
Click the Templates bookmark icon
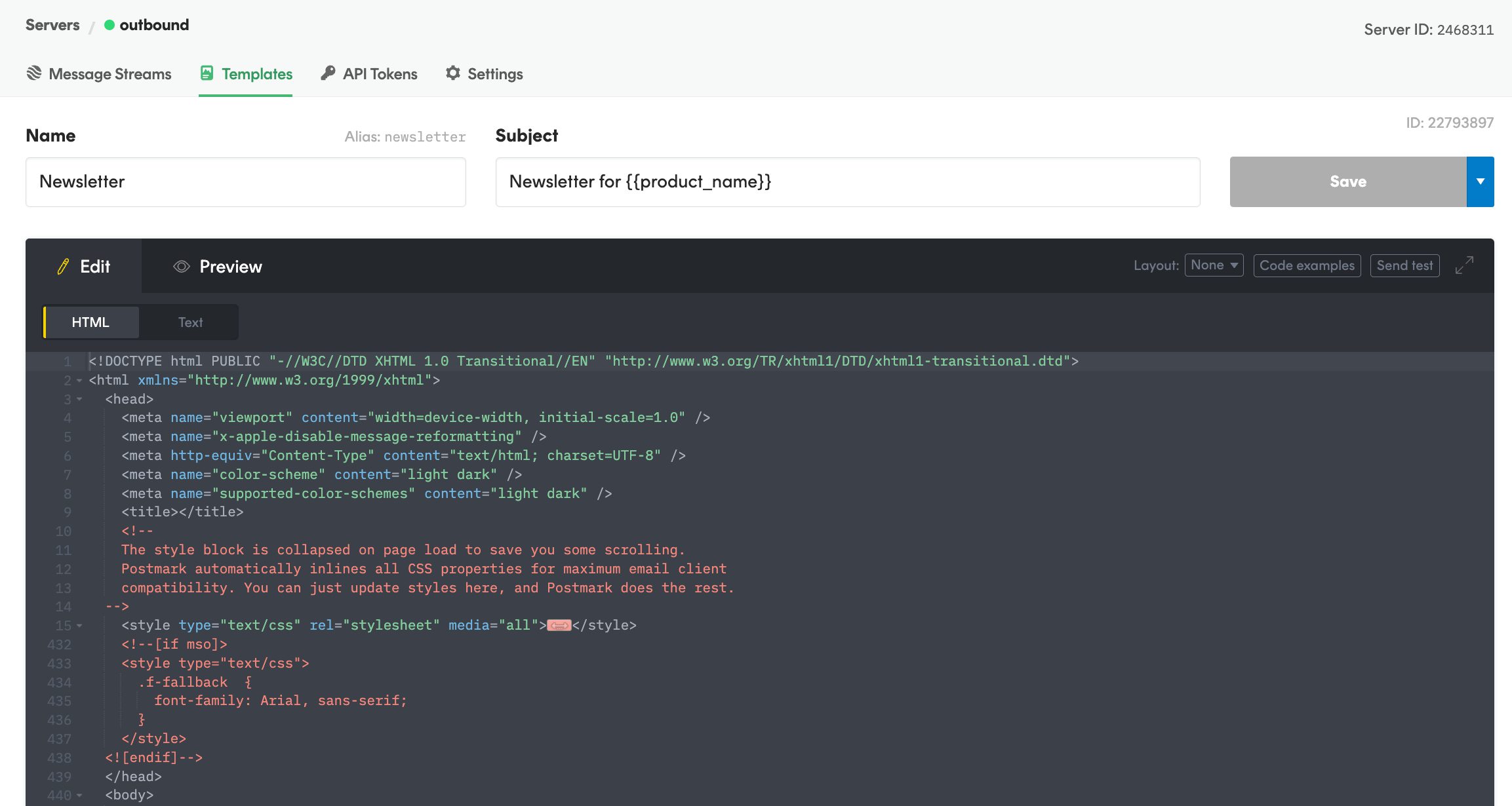point(207,73)
